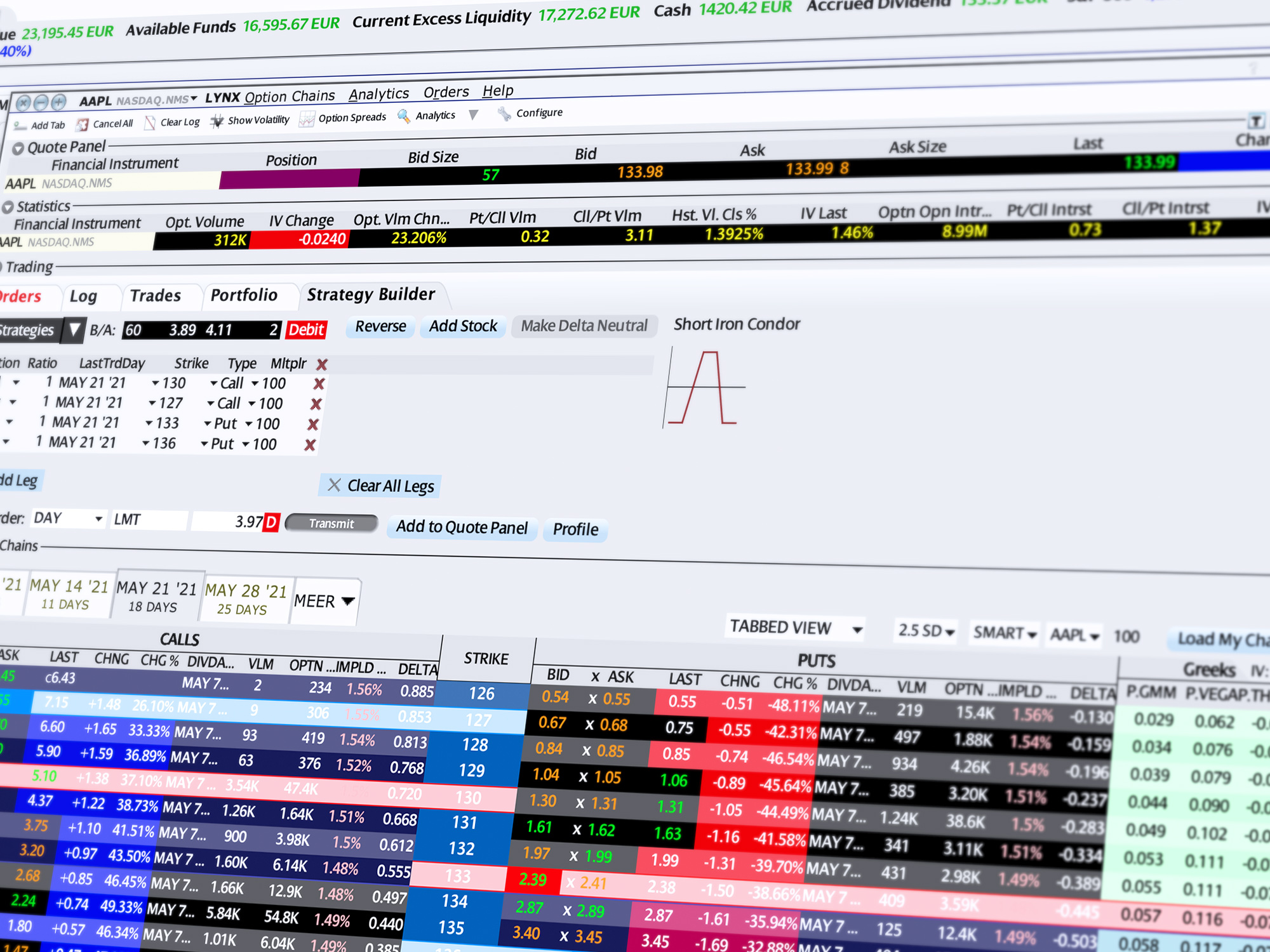Open the TABBED VIEW dropdown

tap(858, 630)
